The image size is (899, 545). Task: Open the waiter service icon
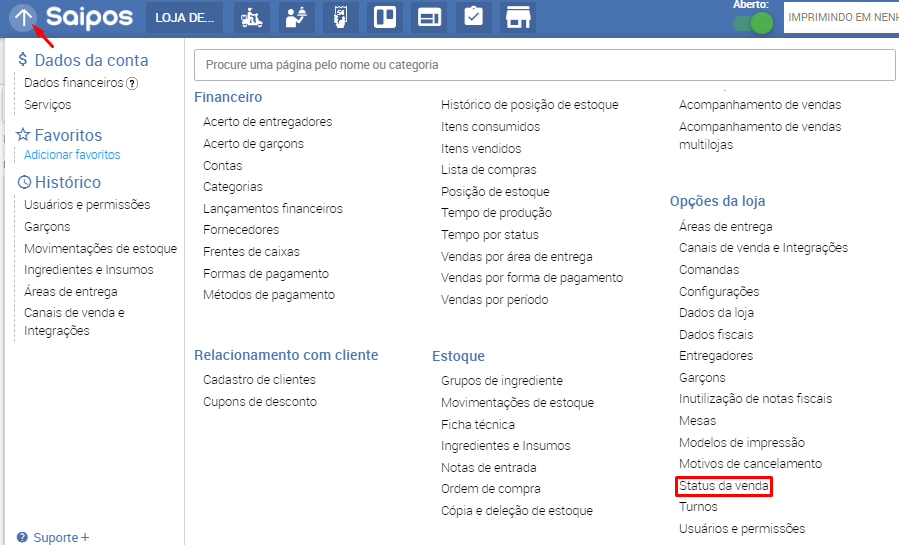pos(295,18)
